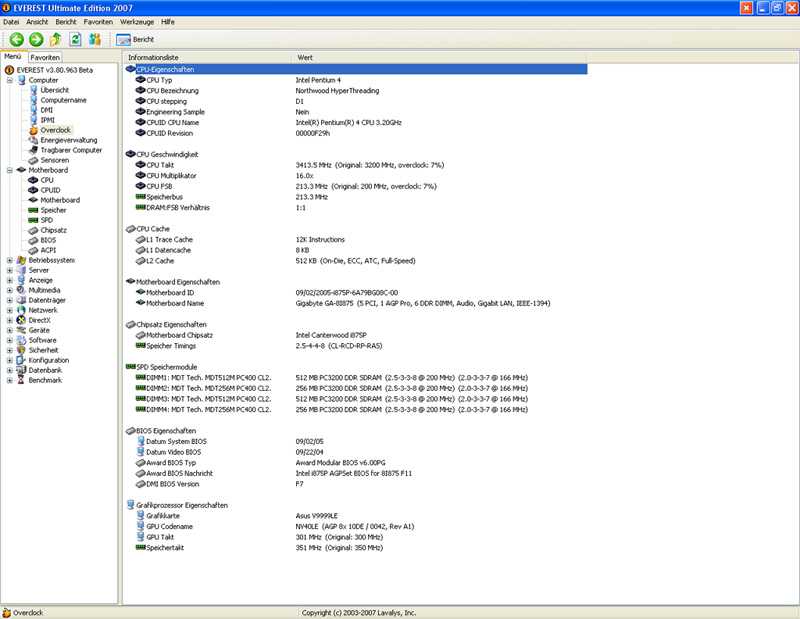Open the Ansicht menu
This screenshot has height=619, width=800.
pyautogui.click(x=37, y=22)
